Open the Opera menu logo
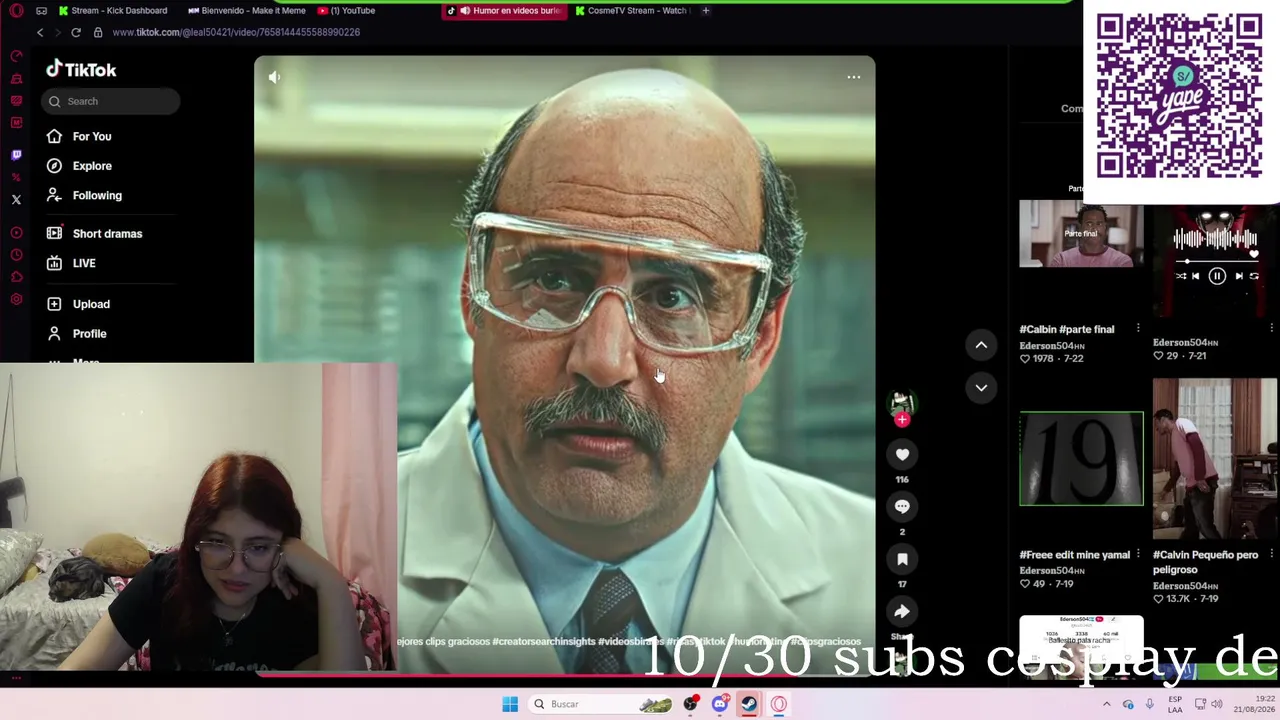This screenshot has width=1280, height=720. point(16,11)
